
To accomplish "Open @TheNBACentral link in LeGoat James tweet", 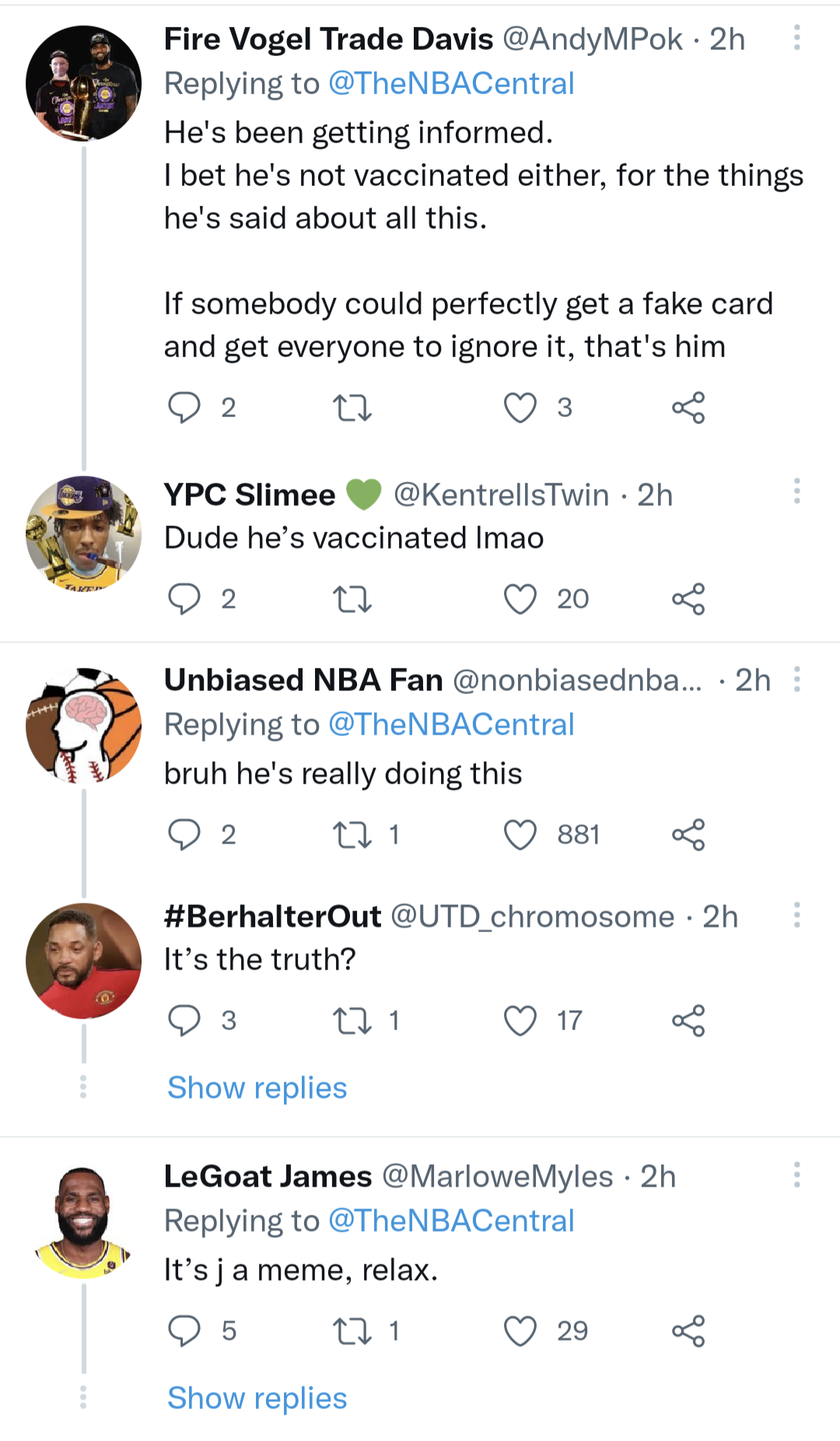I will (451, 1221).
